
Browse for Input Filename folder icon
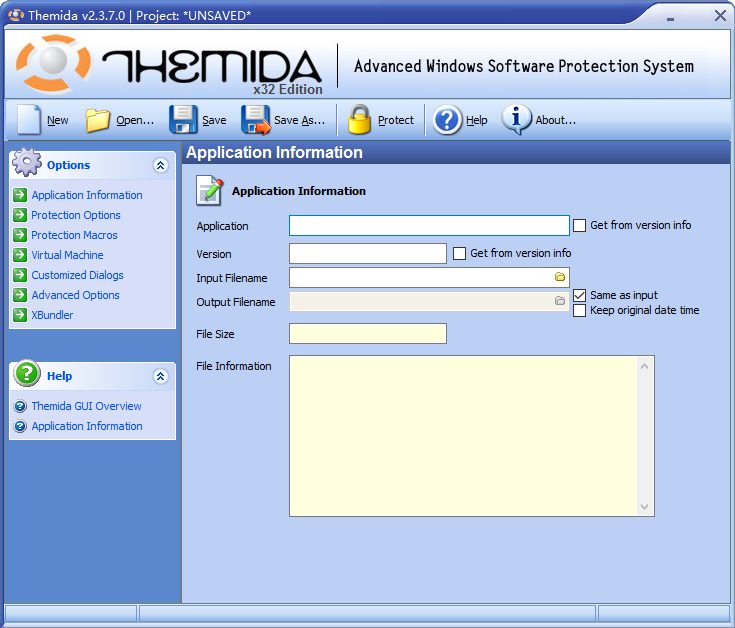(x=560, y=277)
